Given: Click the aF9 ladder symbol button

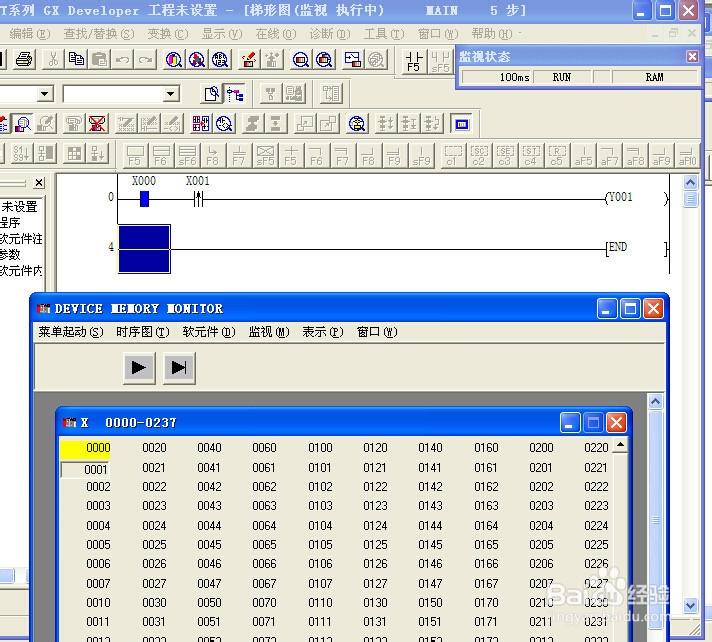Looking at the screenshot, I should coord(661,156).
